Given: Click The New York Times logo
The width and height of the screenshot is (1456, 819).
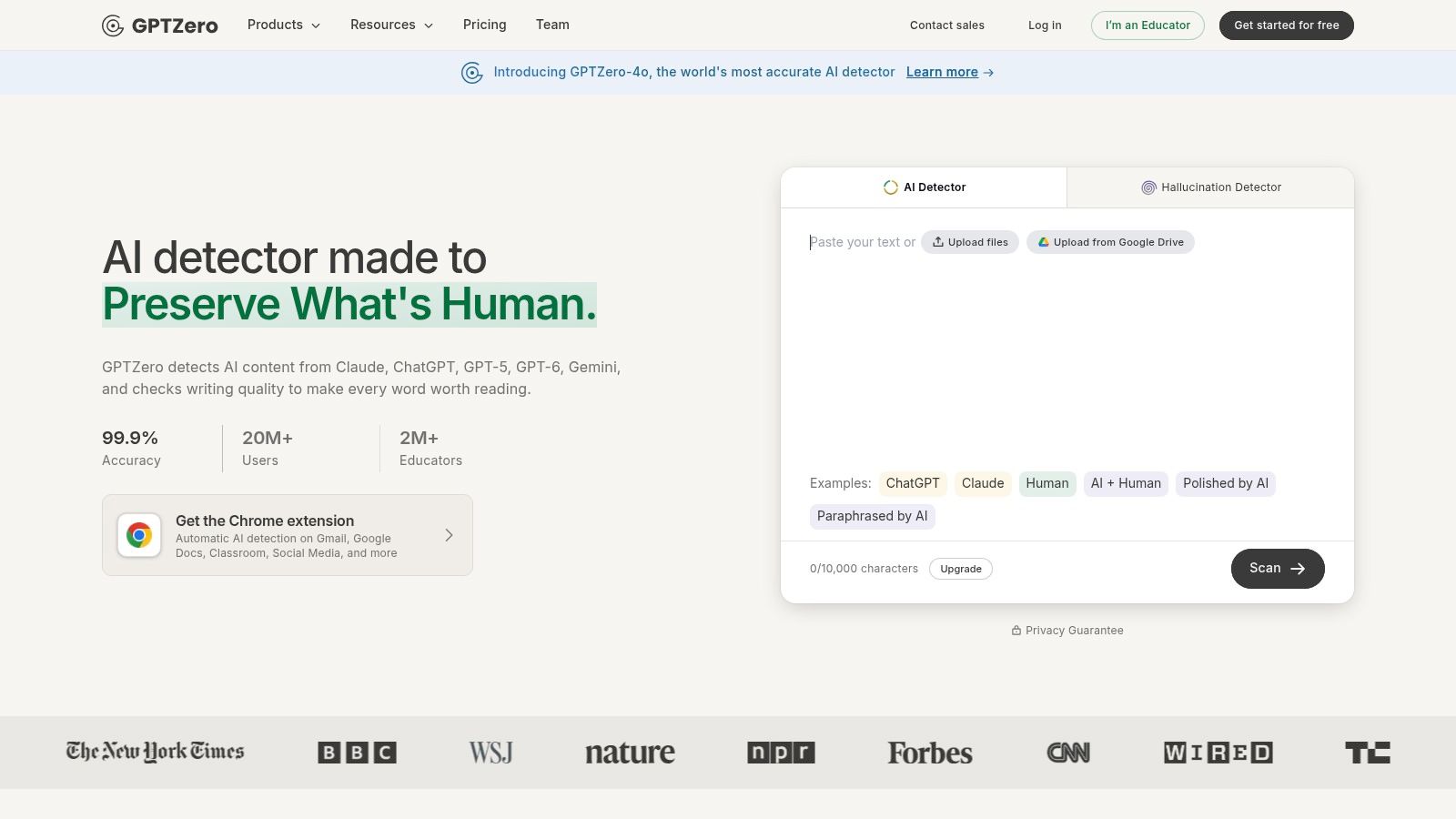Looking at the screenshot, I should [155, 752].
